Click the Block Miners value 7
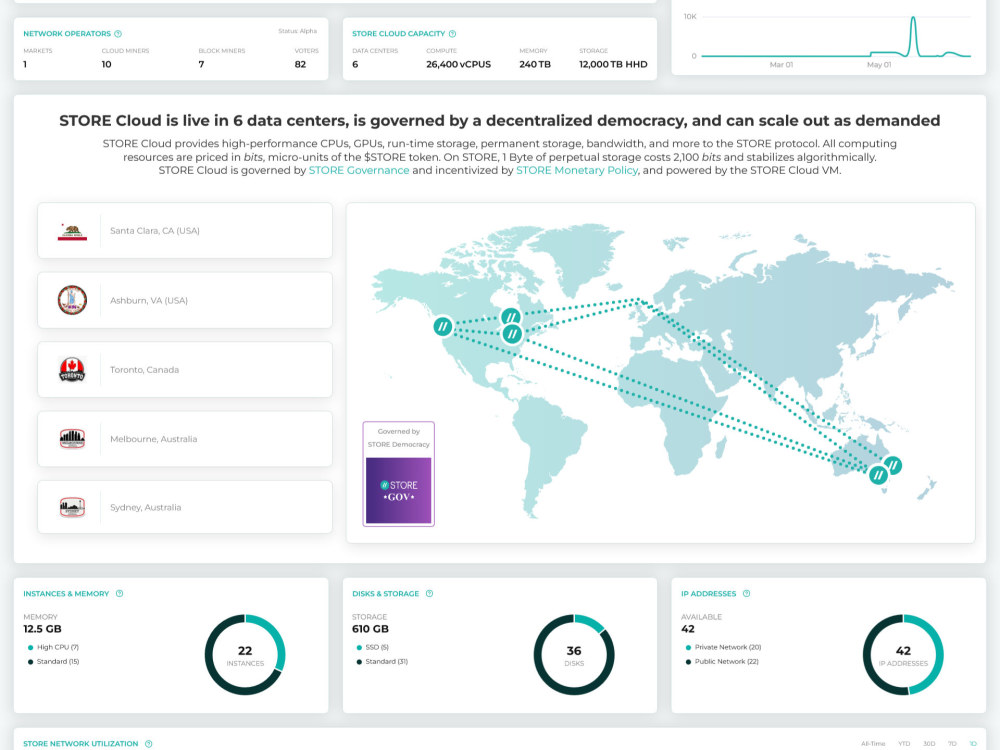 click(x=202, y=64)
